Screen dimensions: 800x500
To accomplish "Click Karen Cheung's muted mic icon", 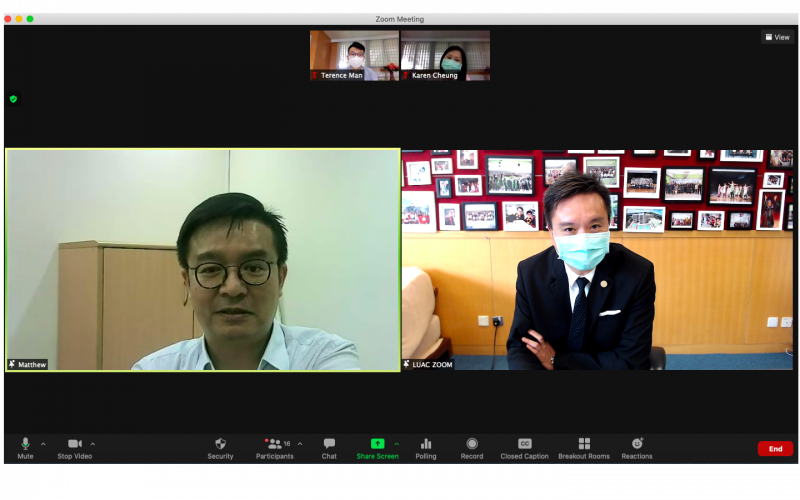I will pyautogui.click(x=406, y=76).
